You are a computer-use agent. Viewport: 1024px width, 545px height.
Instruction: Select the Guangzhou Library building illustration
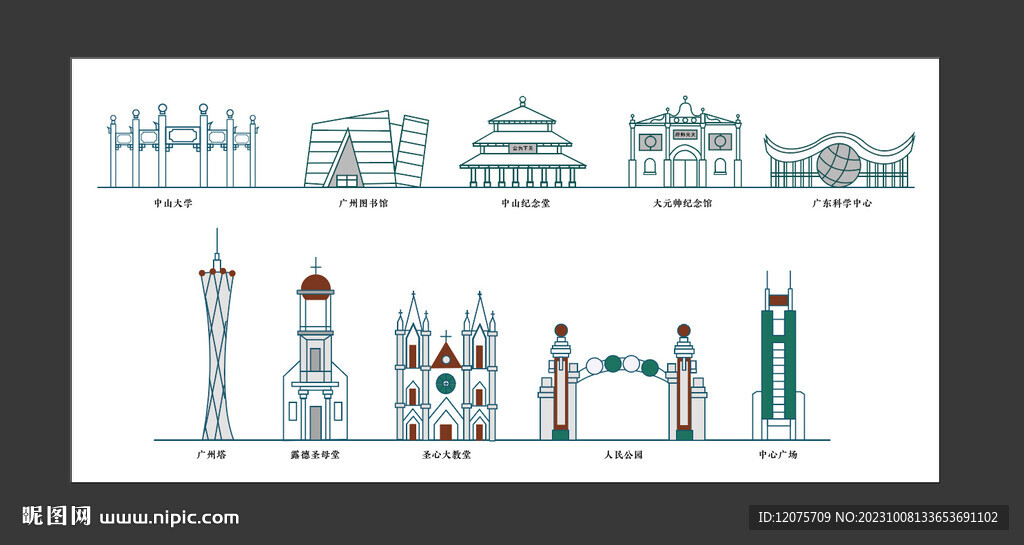tap(365, 150)
